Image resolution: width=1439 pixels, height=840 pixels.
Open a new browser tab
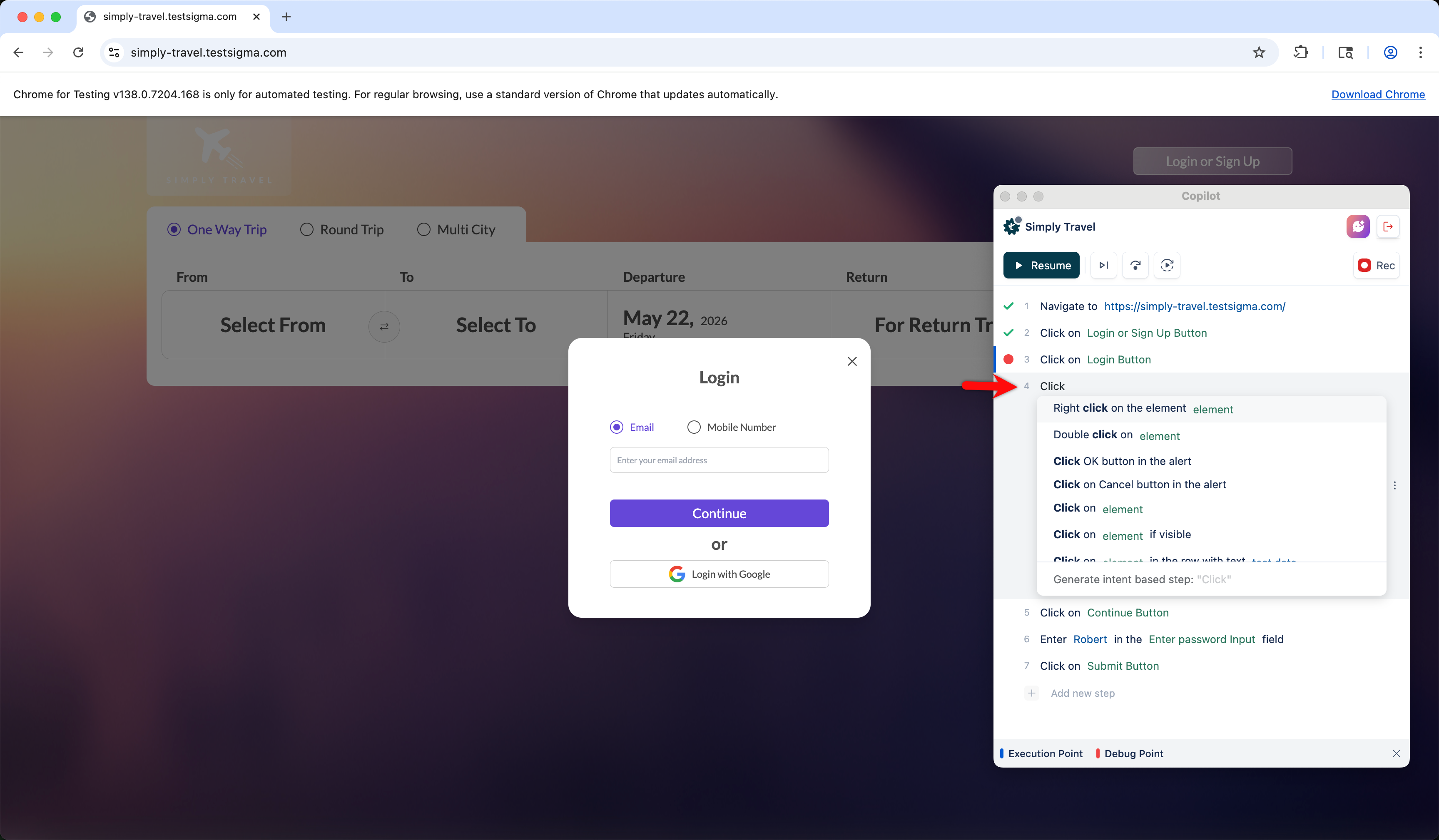tap(286, 17)
